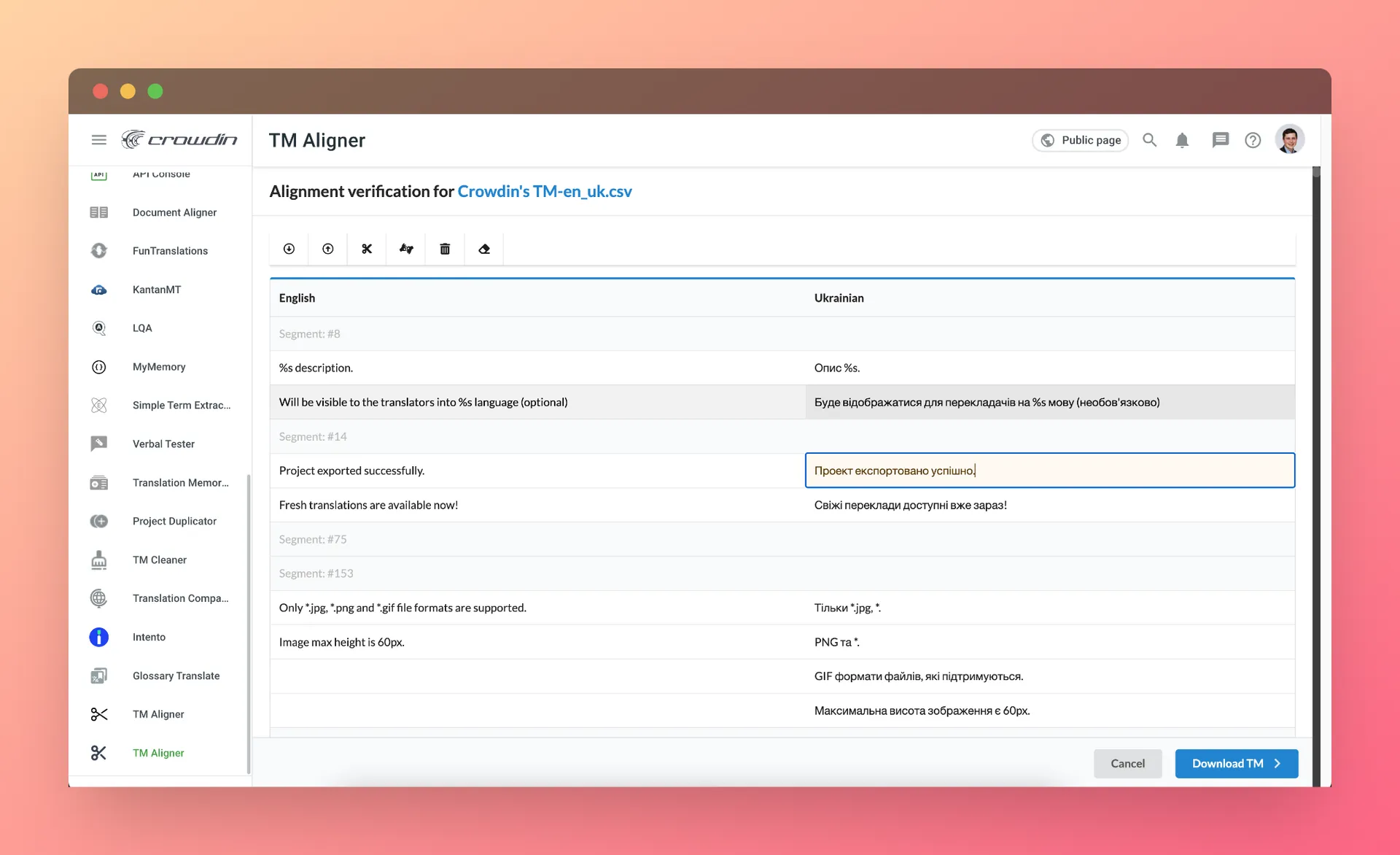1400x855 pixels.
Task: Click 'Fresh translations are available now!' cell
Action: click(x=537, y=505)
